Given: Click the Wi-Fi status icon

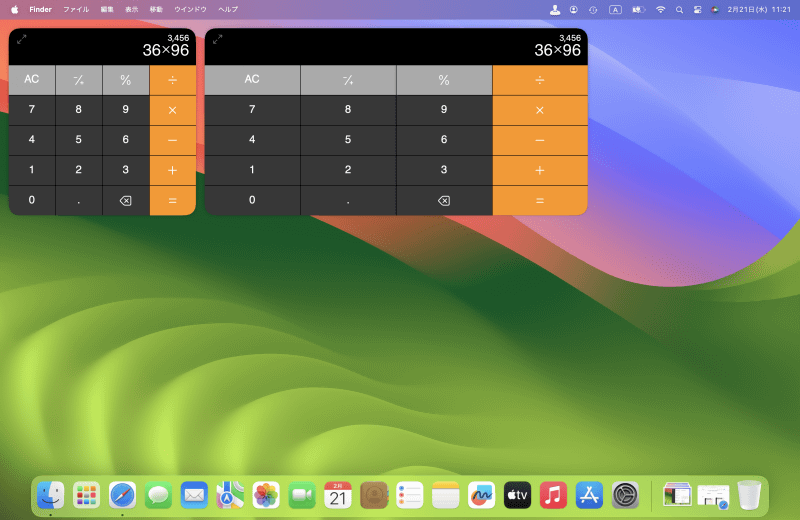Looking at the screenshot, I should 661,10.
